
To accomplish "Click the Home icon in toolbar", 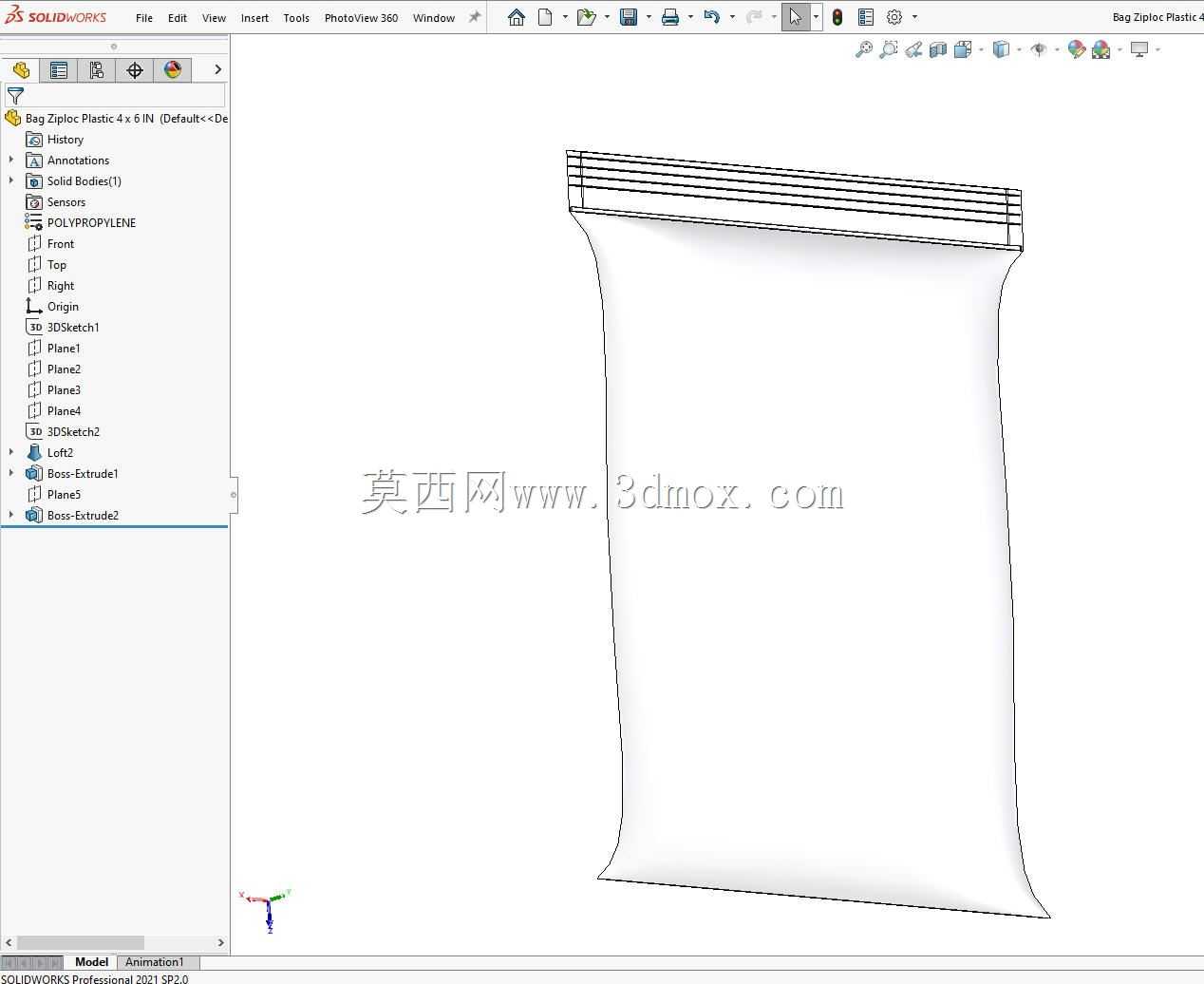I will 517,17.
